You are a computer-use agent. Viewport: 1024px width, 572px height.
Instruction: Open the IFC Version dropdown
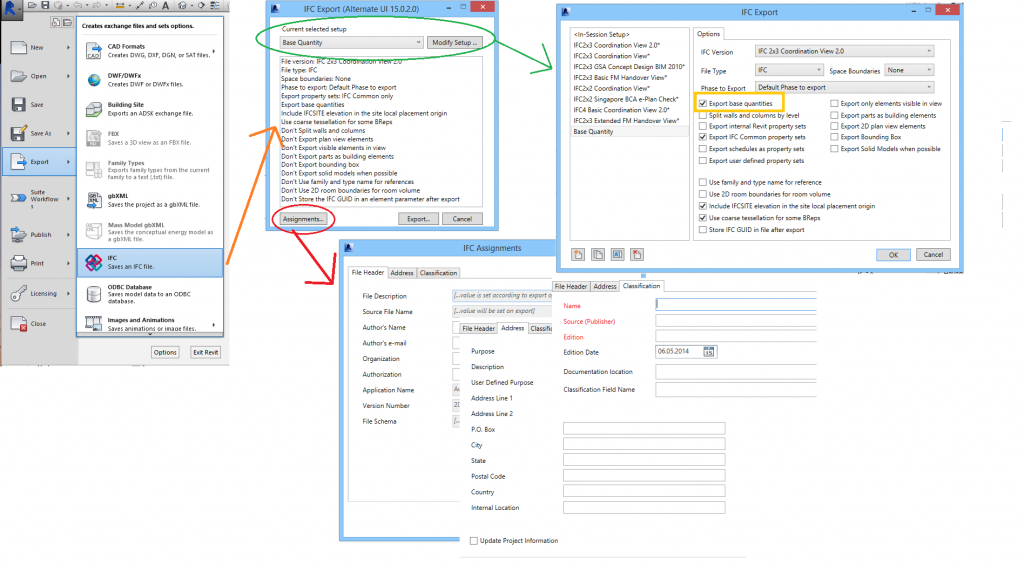pyautogui.click(x=845, y=51)
